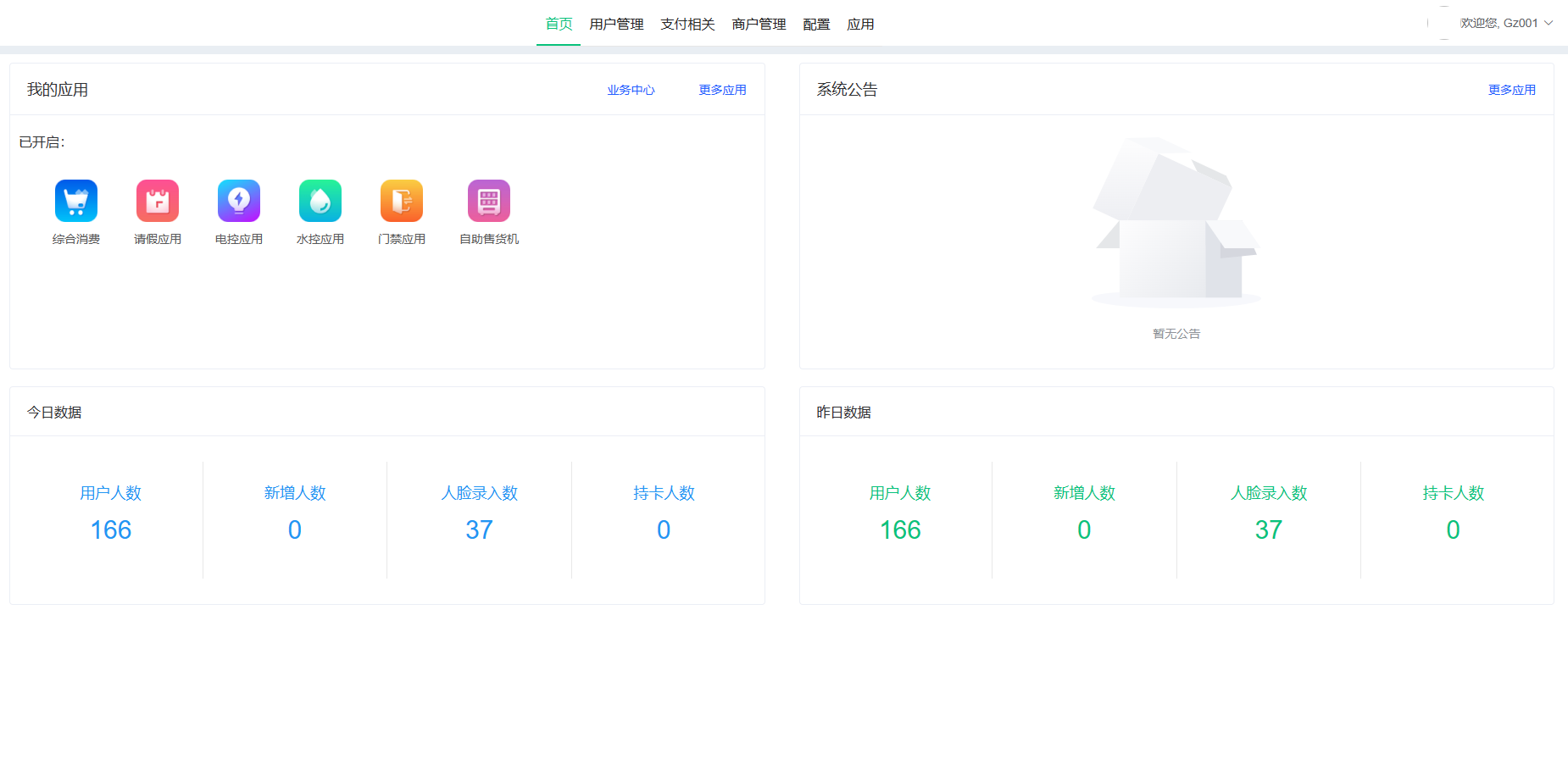Switch to the 首页 tab

[x=559, y=24]
